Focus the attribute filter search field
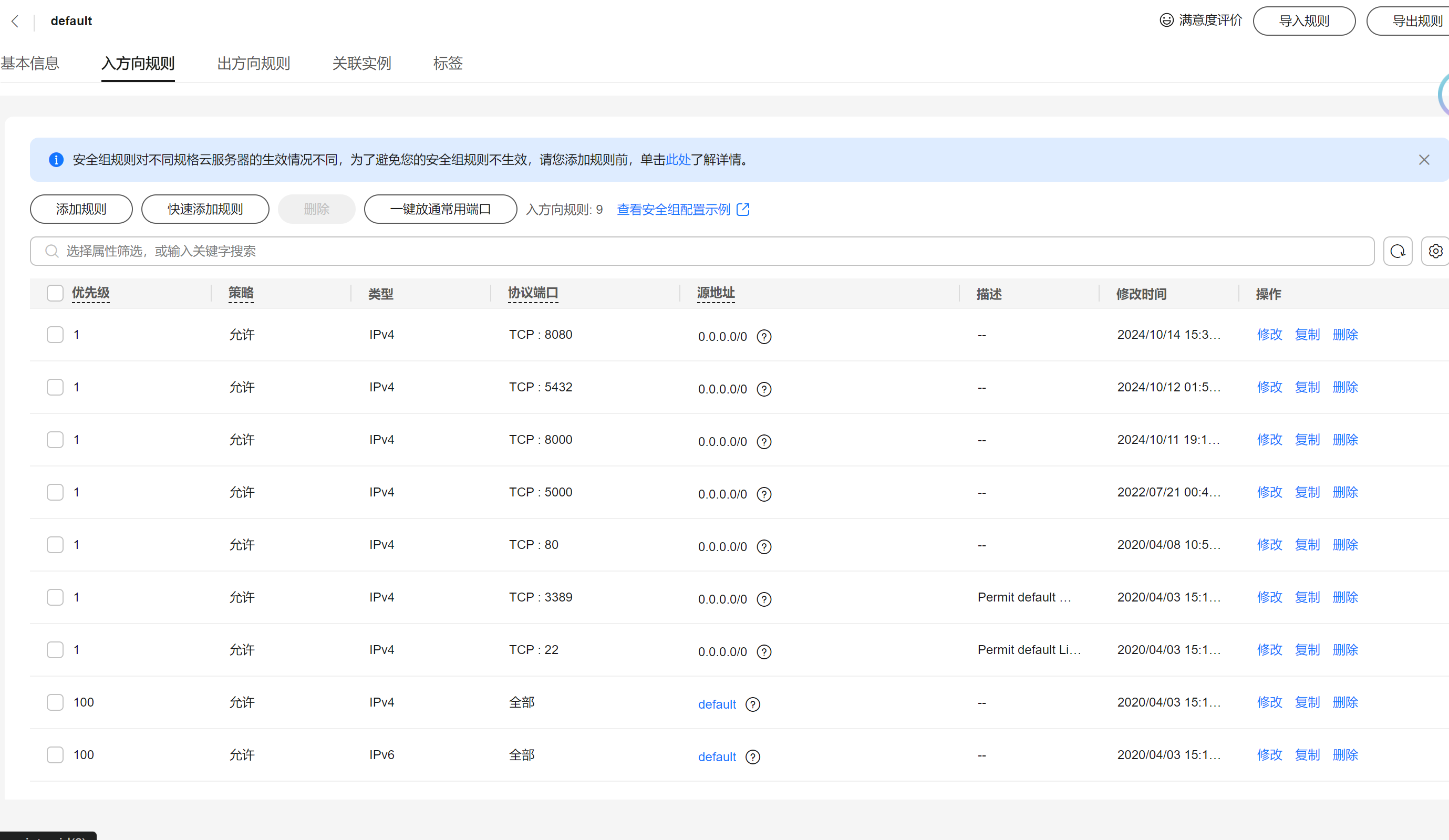The width and height of the screenshot is (1449, 840). coord(701,251)
